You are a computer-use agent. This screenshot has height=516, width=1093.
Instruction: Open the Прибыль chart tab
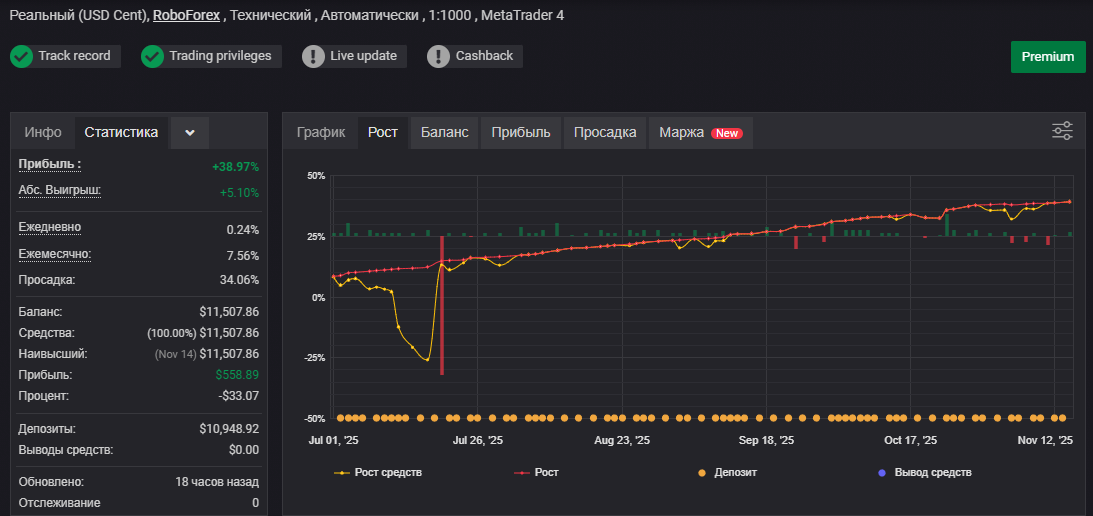[x=521, y=132]
